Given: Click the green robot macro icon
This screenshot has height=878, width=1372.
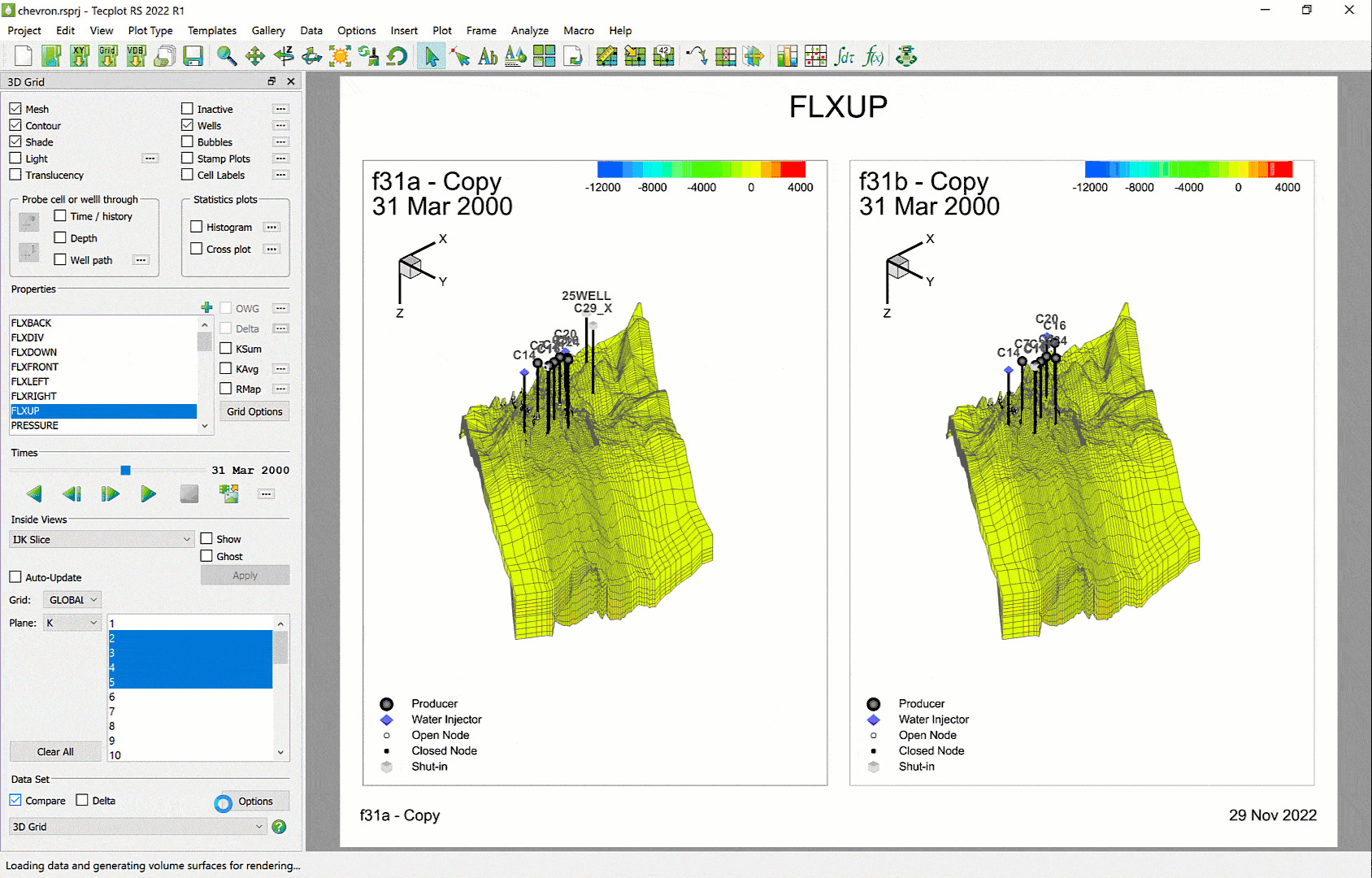Looking at the screenshot, I should coord(906,56).
